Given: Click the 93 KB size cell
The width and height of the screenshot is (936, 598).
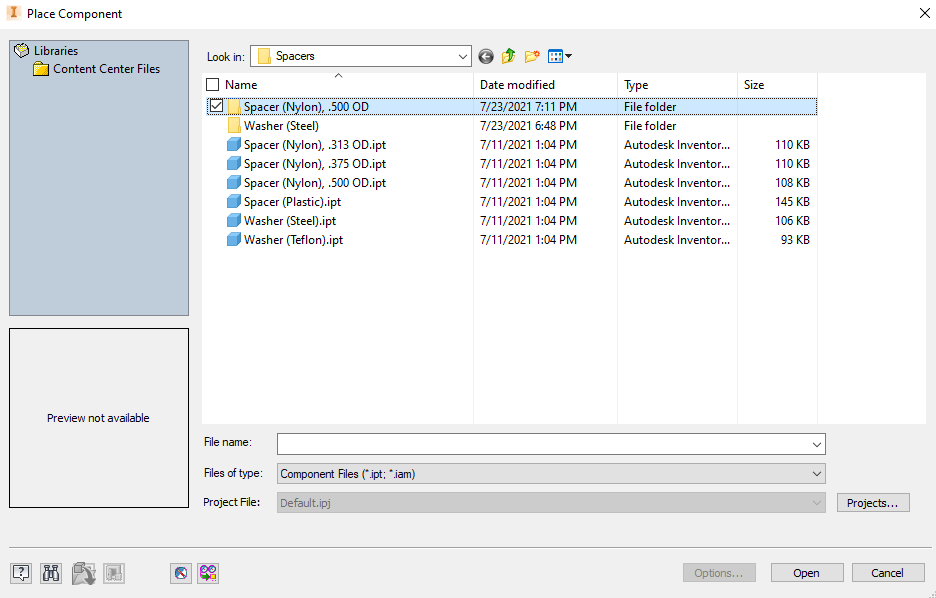Looking at the screenshot, I should (x=795, y=240).
